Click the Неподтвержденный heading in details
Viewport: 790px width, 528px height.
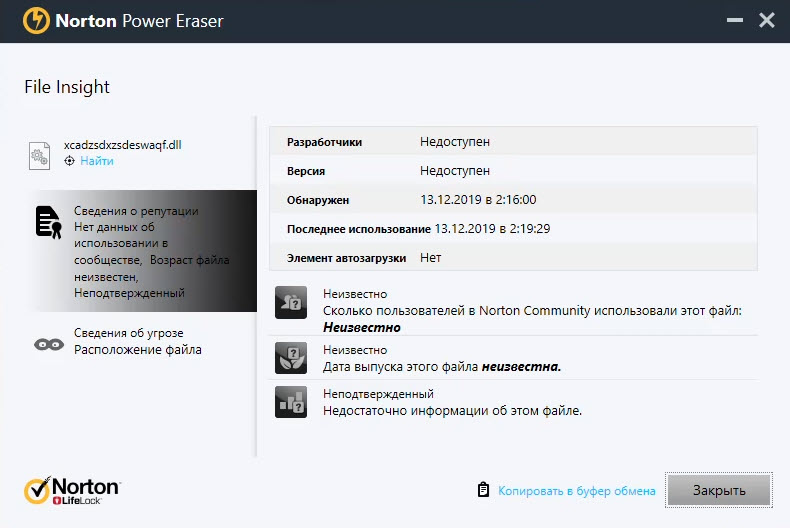point(378,394)
